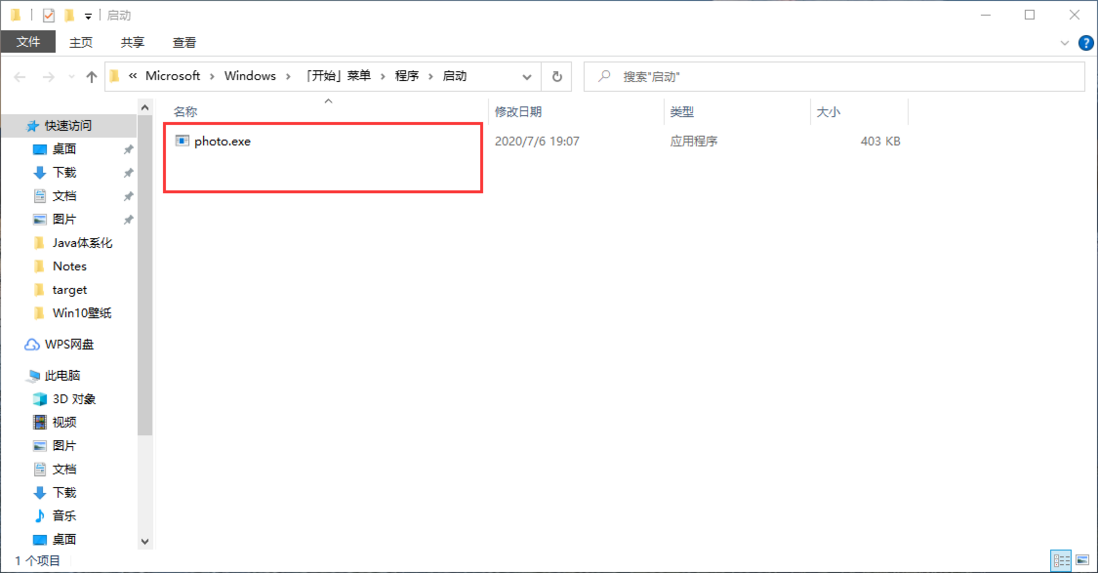The width and height of the screenshot is (1098, 573).
Task: Open the Win10壁纸 folder
Action: coord(81,312)
